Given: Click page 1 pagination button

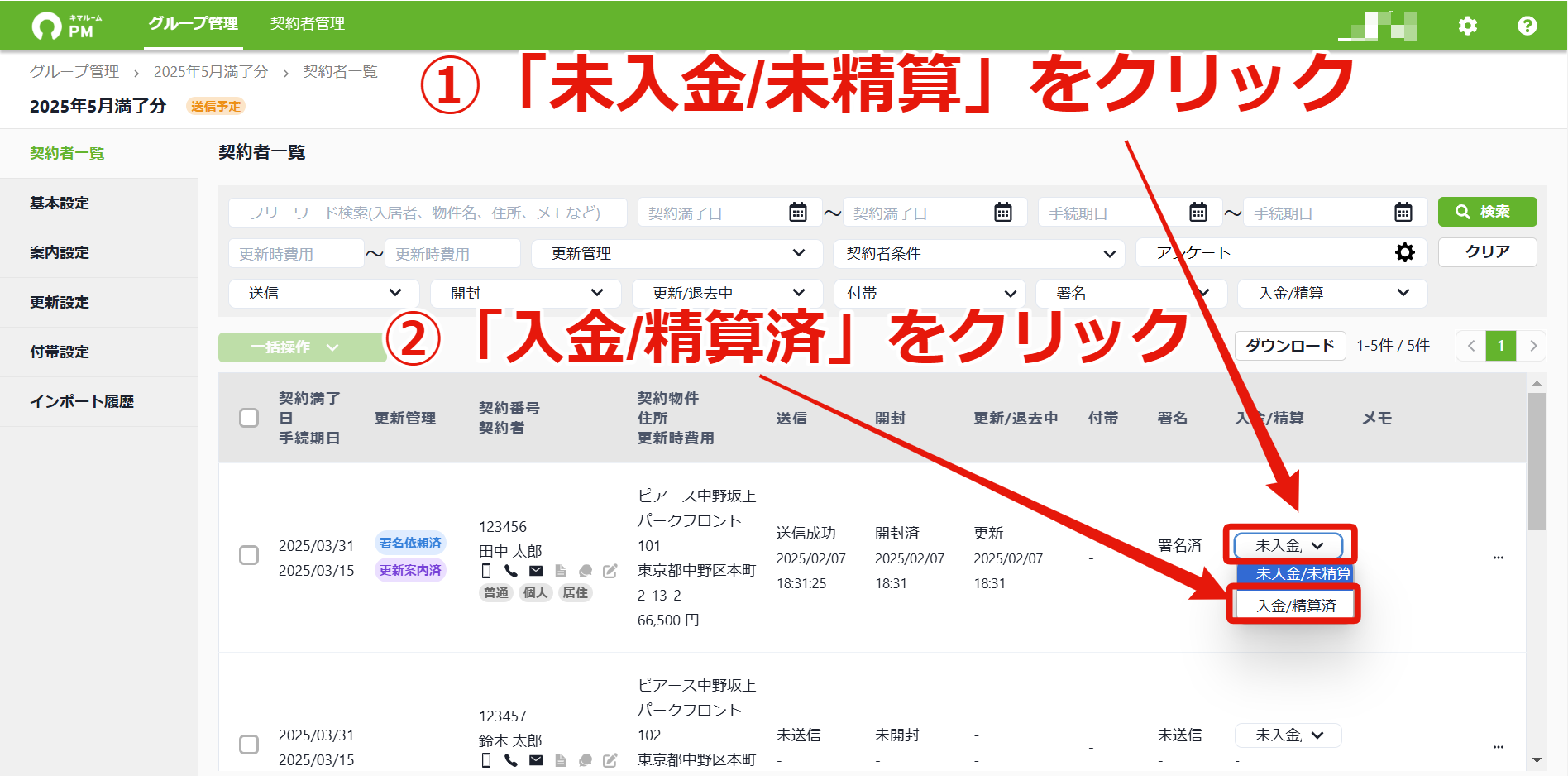Looking at the screenshot, I should tap(1501, 346).
